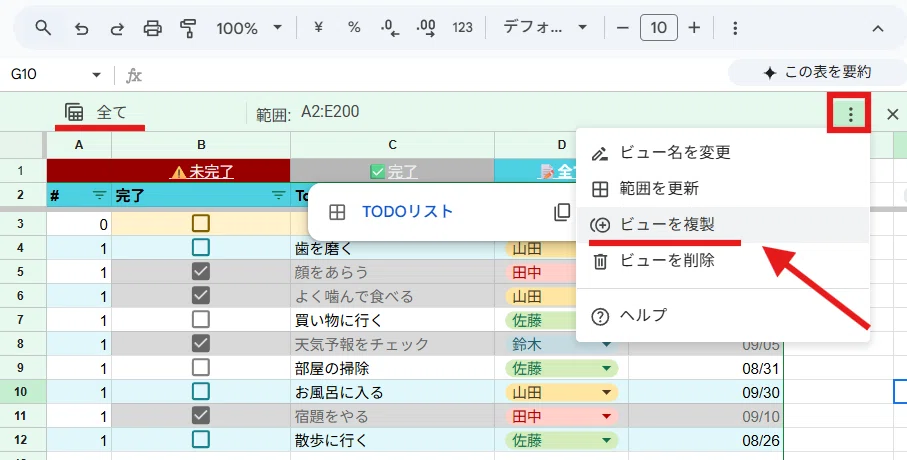Check the checkbox for 'お風呂に入る'
The width and height of the screenshot is (907, 460).
[201, 392]
